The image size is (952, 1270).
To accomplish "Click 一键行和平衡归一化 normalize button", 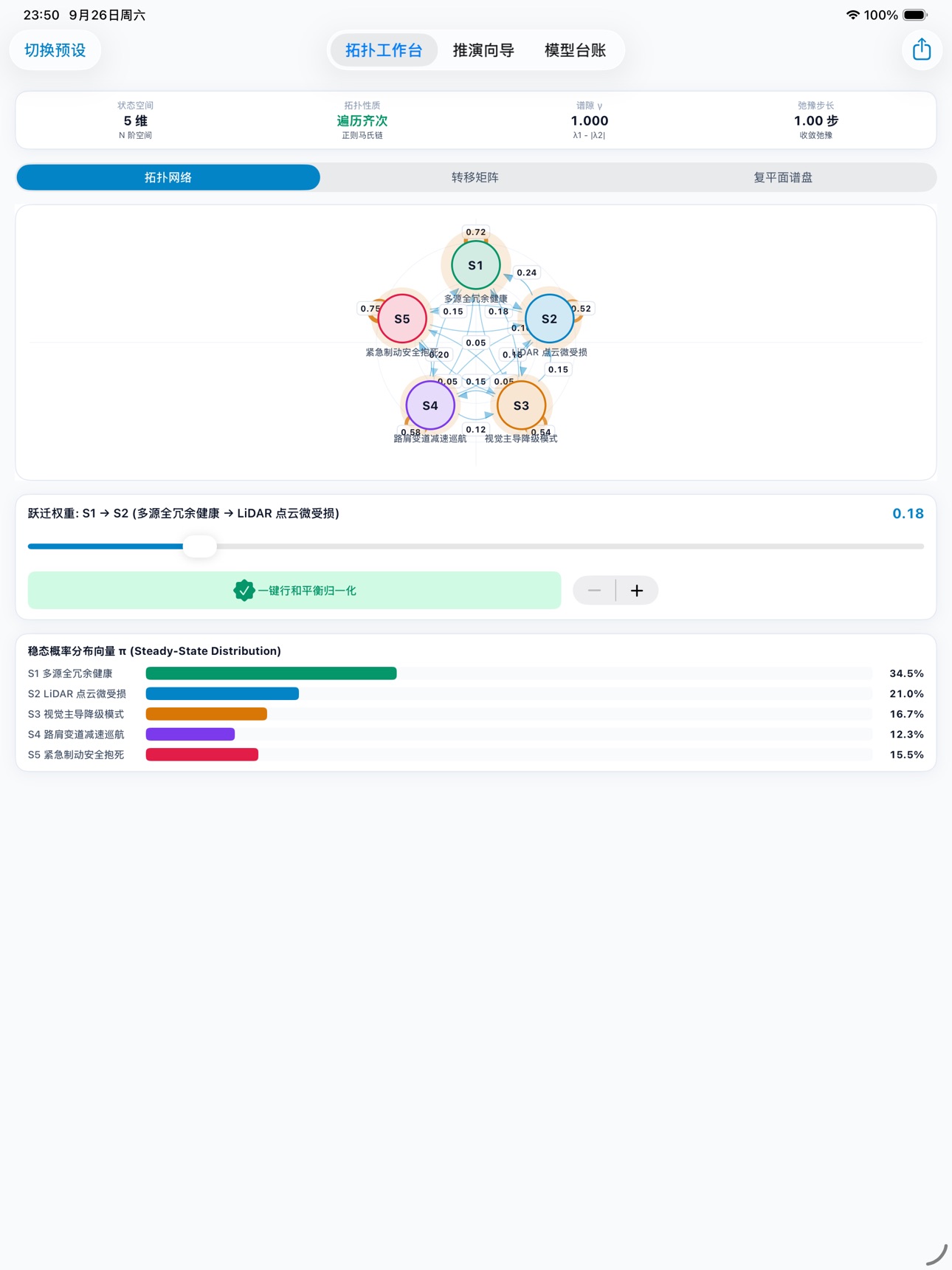I will tap(294, 591).
